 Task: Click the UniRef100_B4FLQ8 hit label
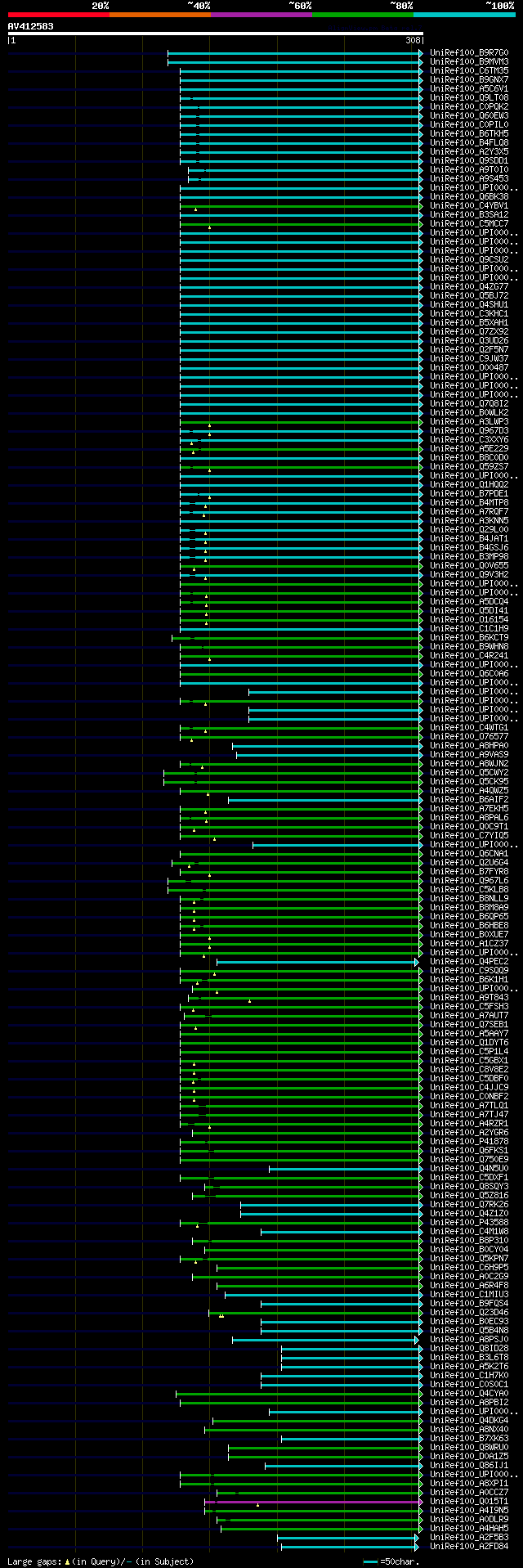(469, 142)
